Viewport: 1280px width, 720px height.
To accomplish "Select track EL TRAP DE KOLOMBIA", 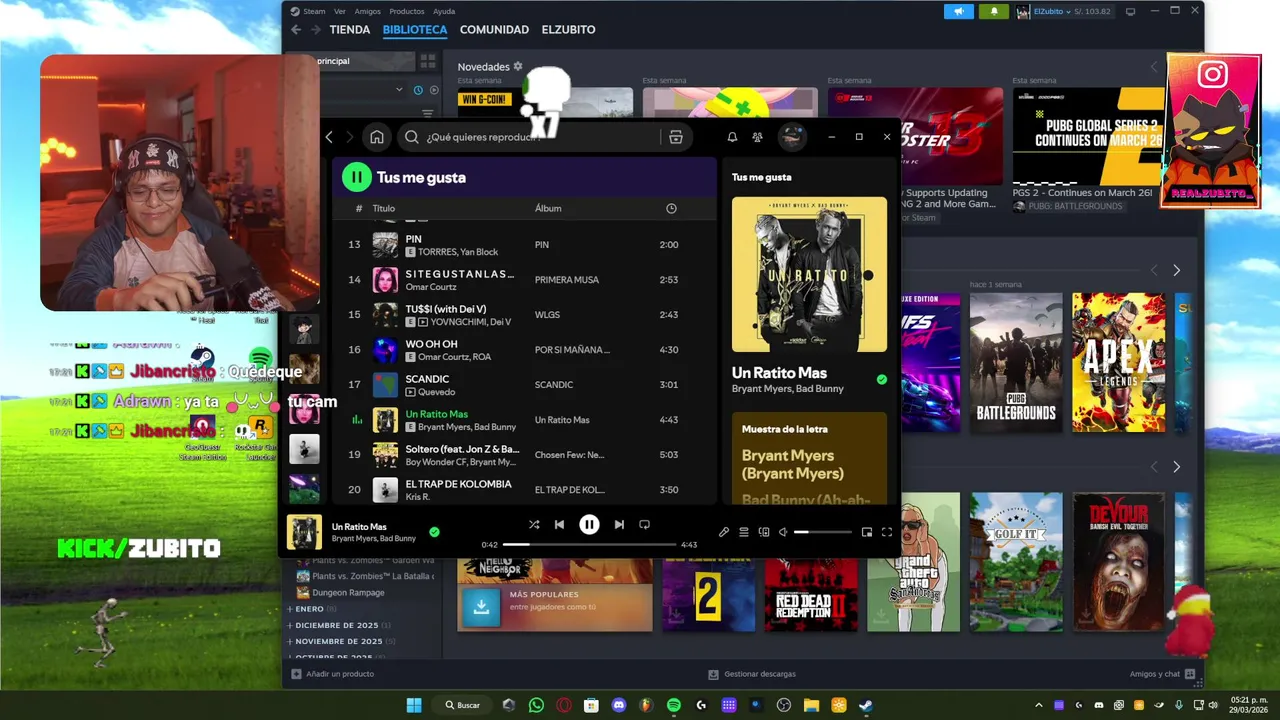I will [525, 490].
